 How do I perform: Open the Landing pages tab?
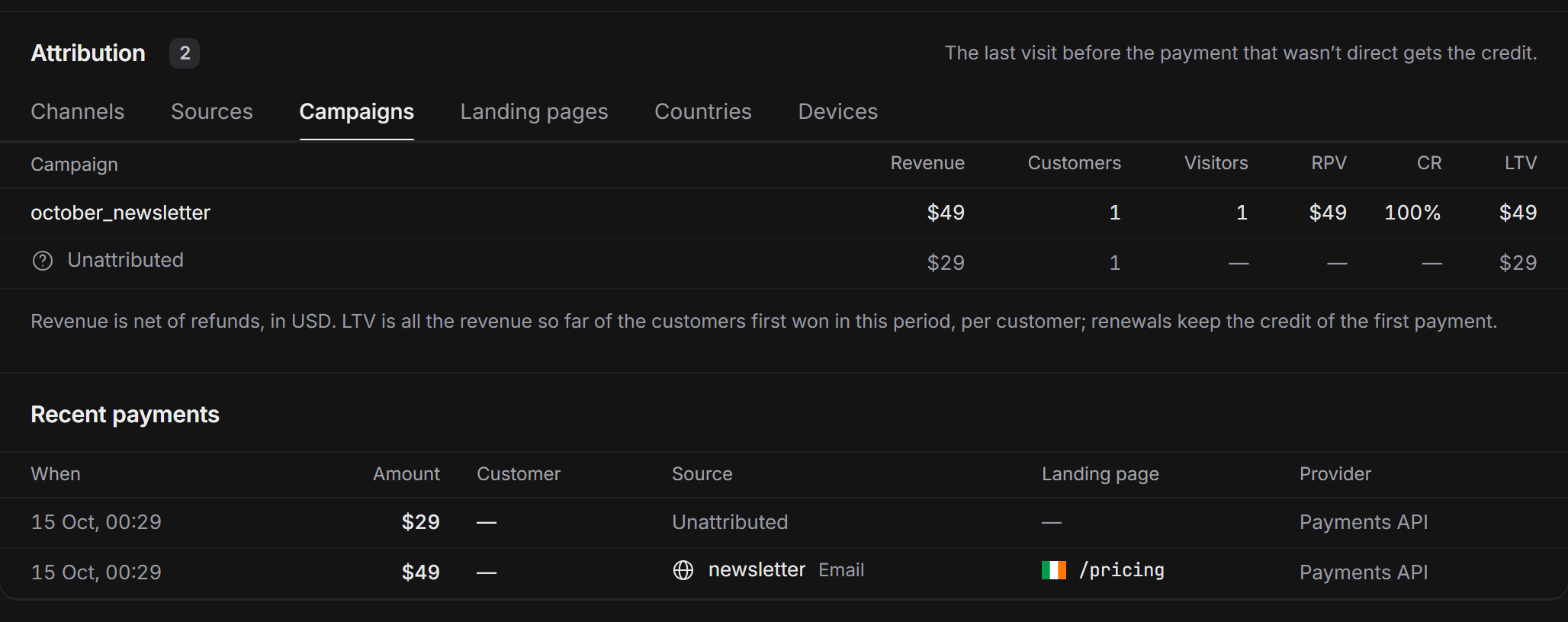click(535, 112)
